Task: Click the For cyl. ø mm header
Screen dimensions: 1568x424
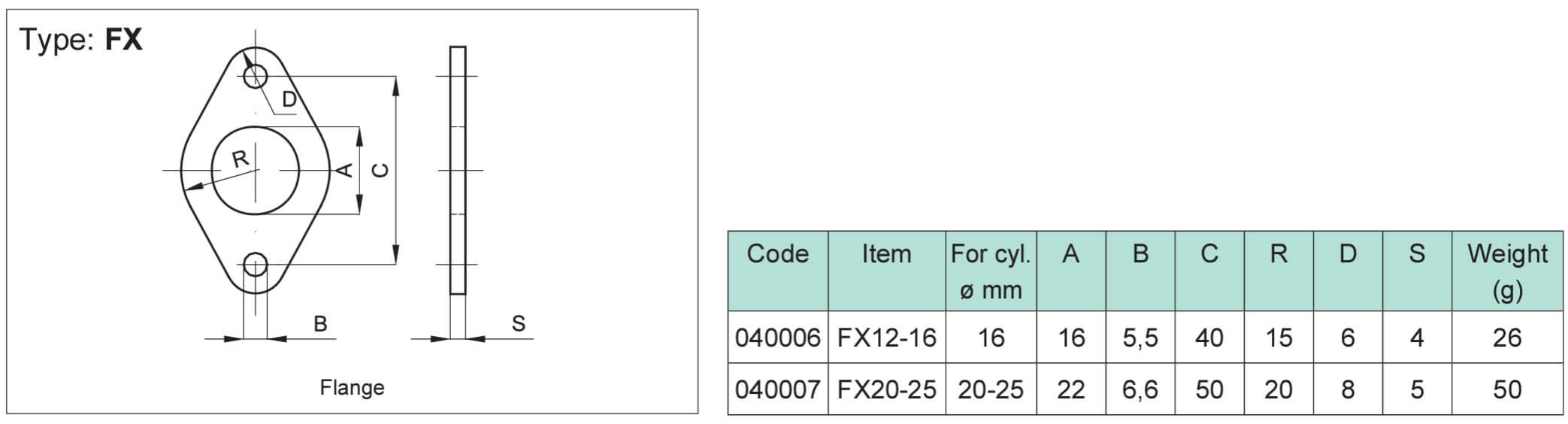Action: 991,271
